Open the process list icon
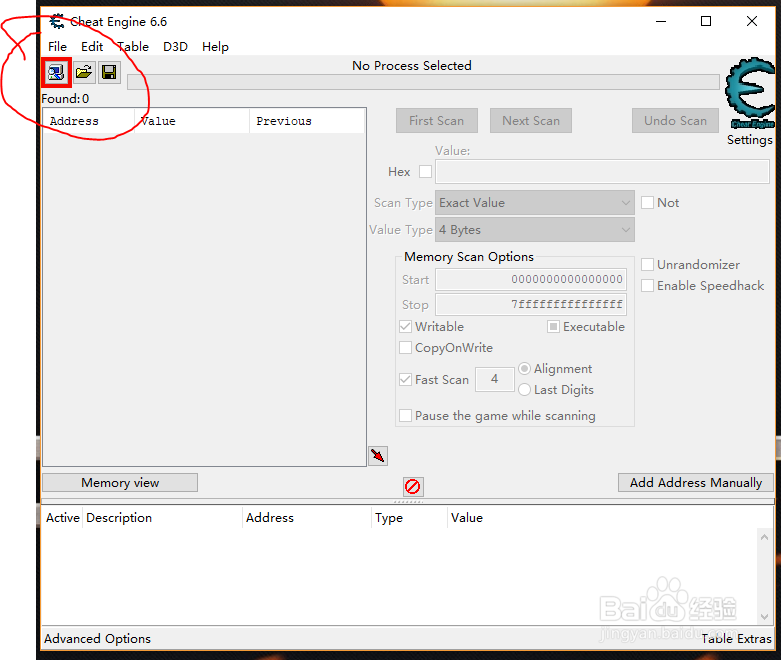This screenshot has width=781, height=660. coord(56,73)
